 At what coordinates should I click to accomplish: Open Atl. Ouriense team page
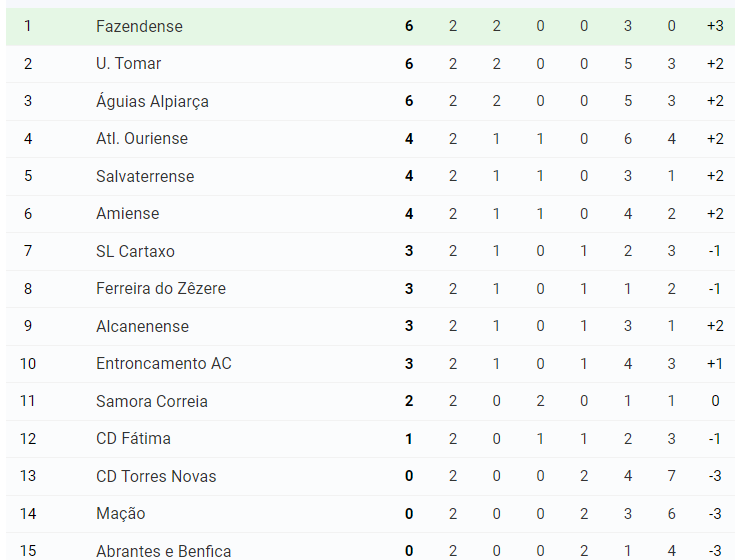click(142, 139)
